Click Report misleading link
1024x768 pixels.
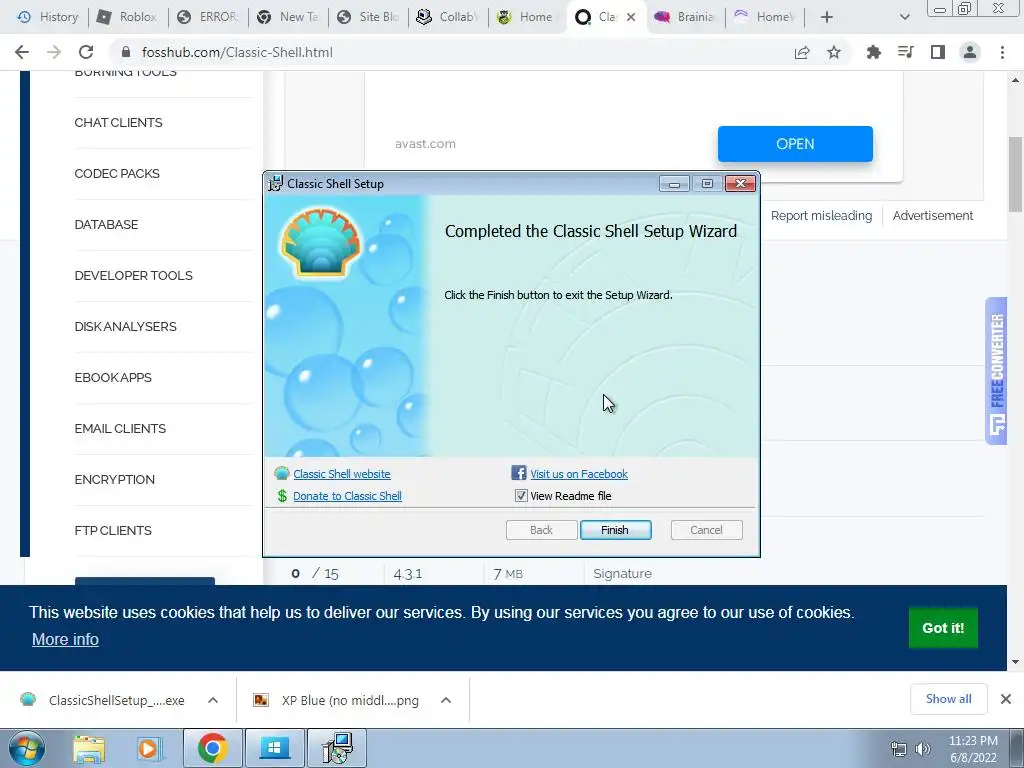pos(821,216)
